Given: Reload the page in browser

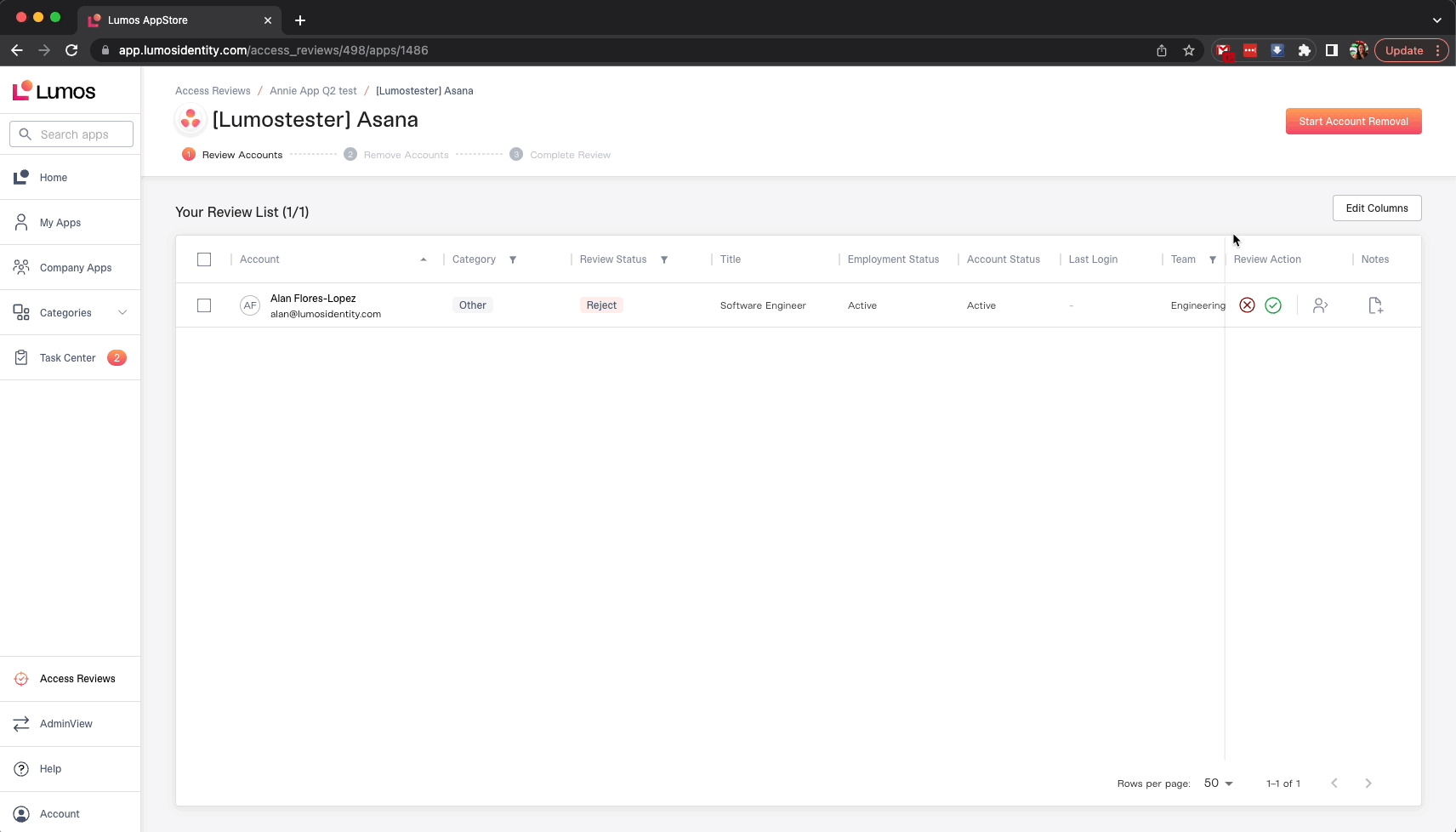Looking at the screenshot, I should (71, 50).
